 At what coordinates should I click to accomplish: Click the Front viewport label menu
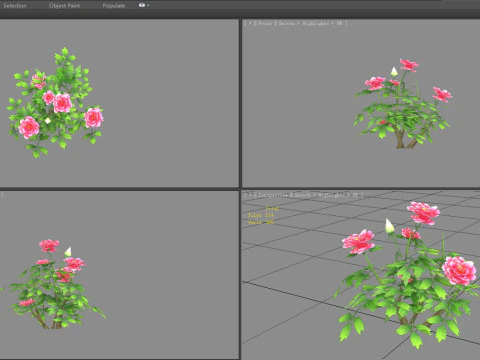(x=265, y=23)
